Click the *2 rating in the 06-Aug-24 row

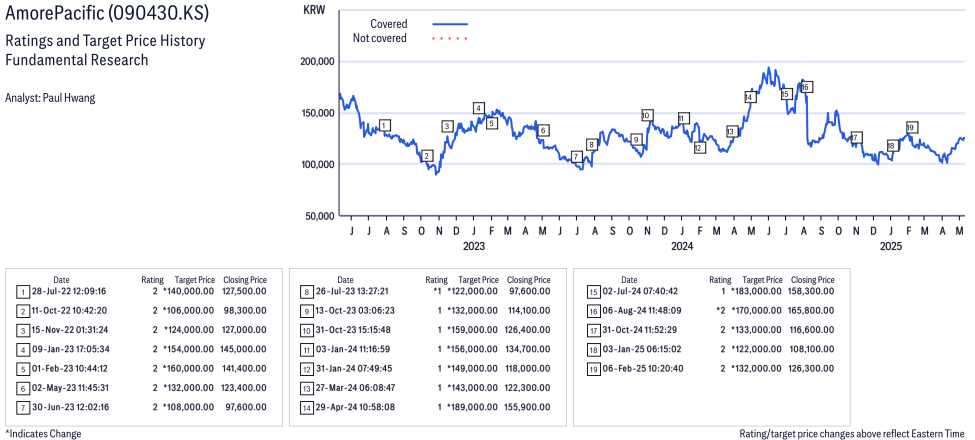click(x=721, y=310)
